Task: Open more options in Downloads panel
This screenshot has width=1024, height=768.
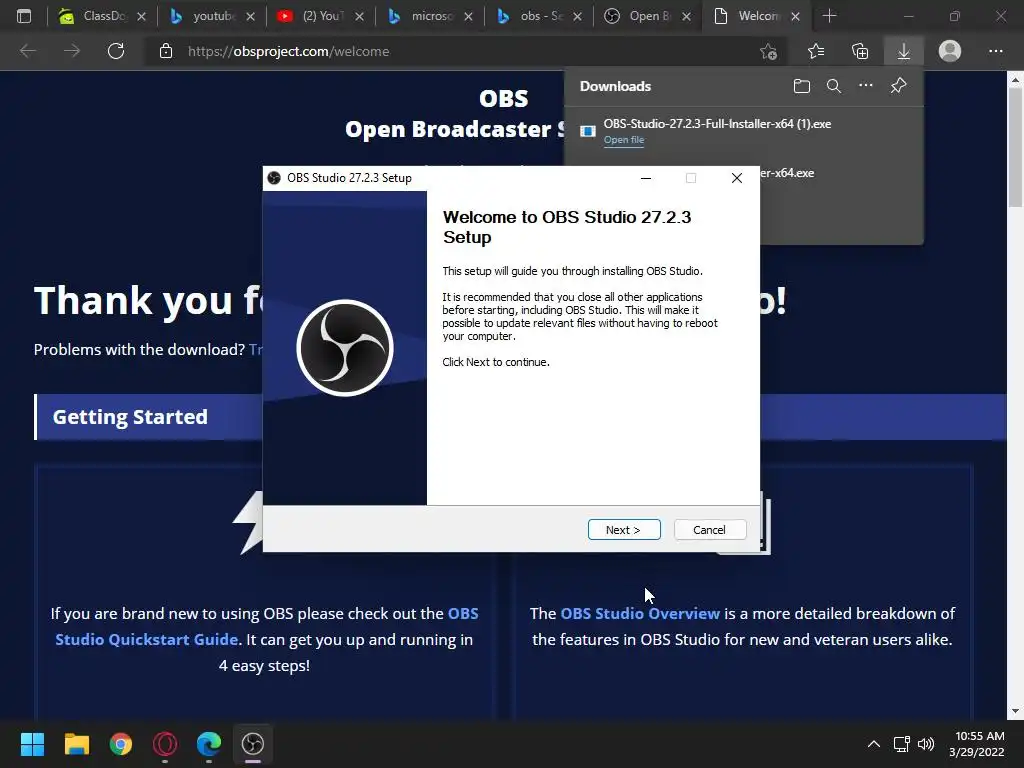Action: coord(865,86)
